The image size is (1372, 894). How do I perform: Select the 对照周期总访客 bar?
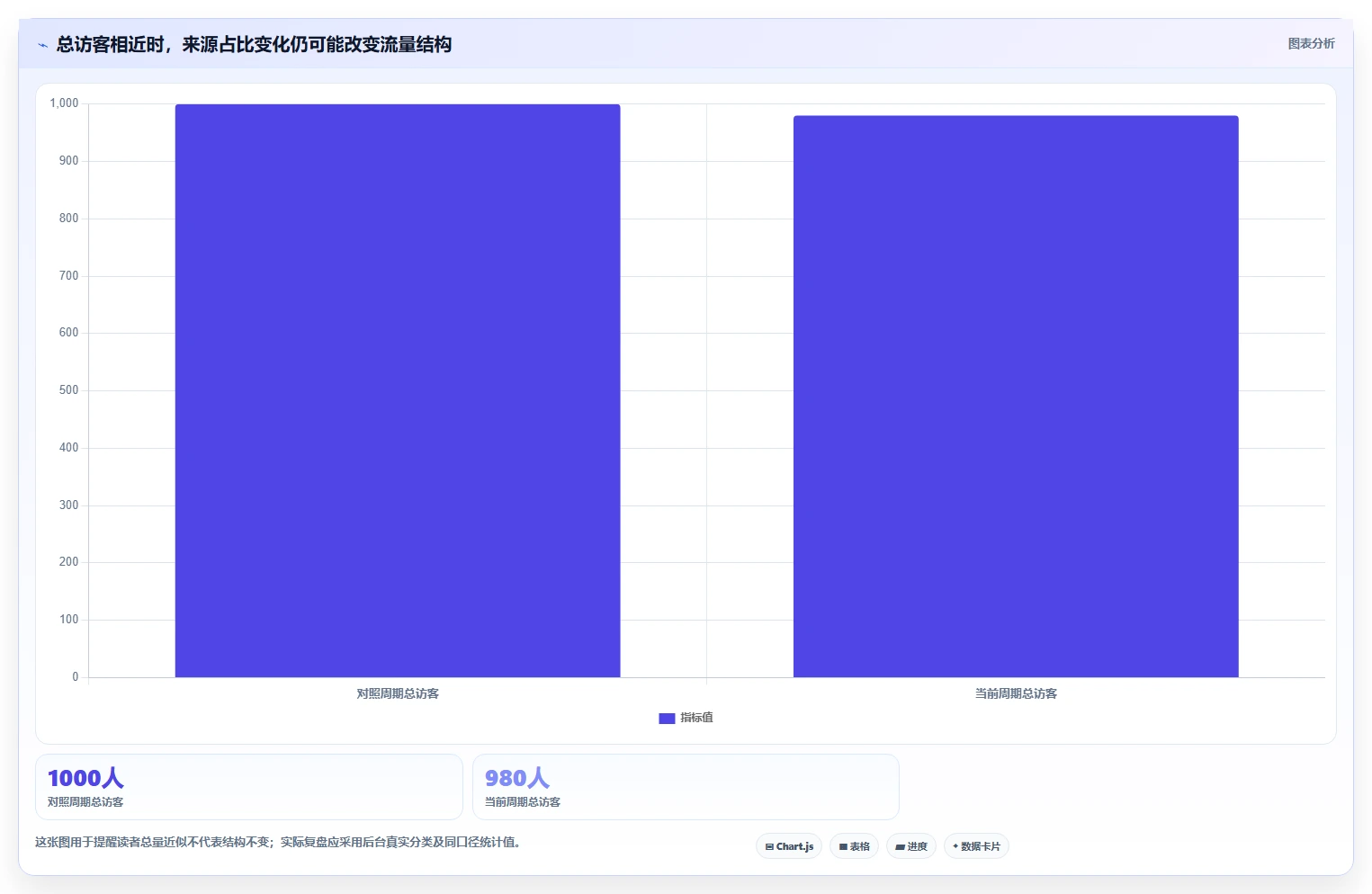[x=398, y=390]
